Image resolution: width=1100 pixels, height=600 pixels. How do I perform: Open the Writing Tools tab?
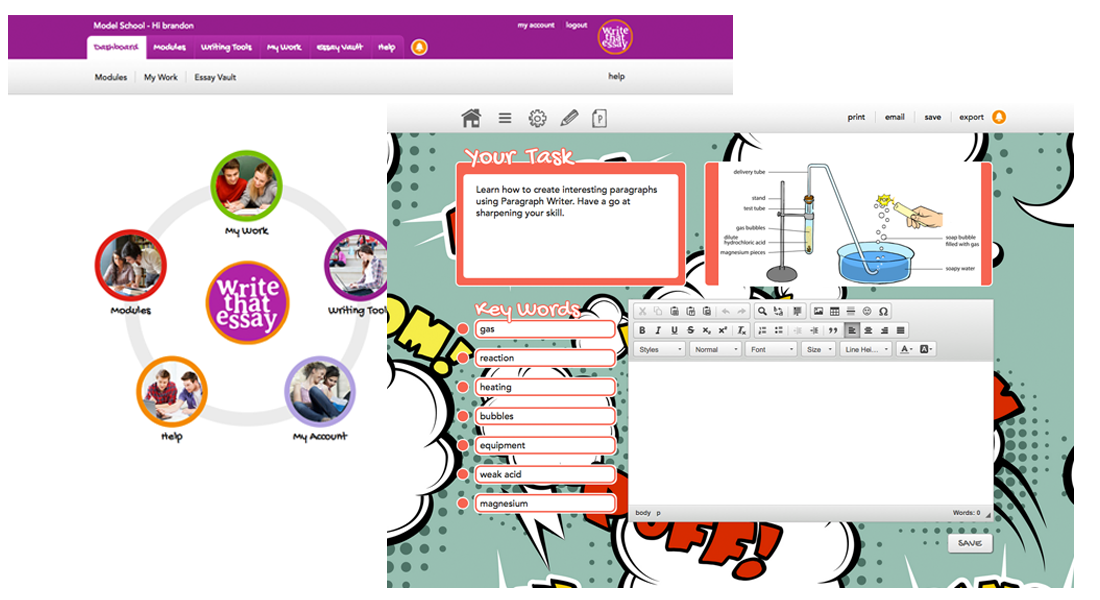click(226, 48)
